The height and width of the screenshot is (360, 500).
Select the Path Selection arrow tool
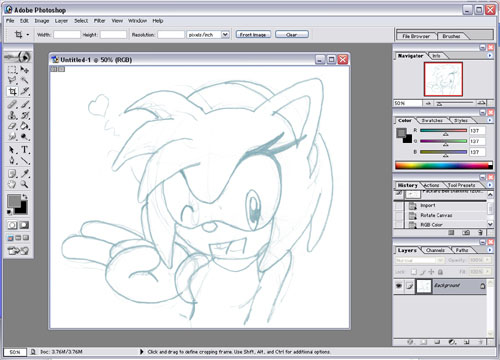12,150
